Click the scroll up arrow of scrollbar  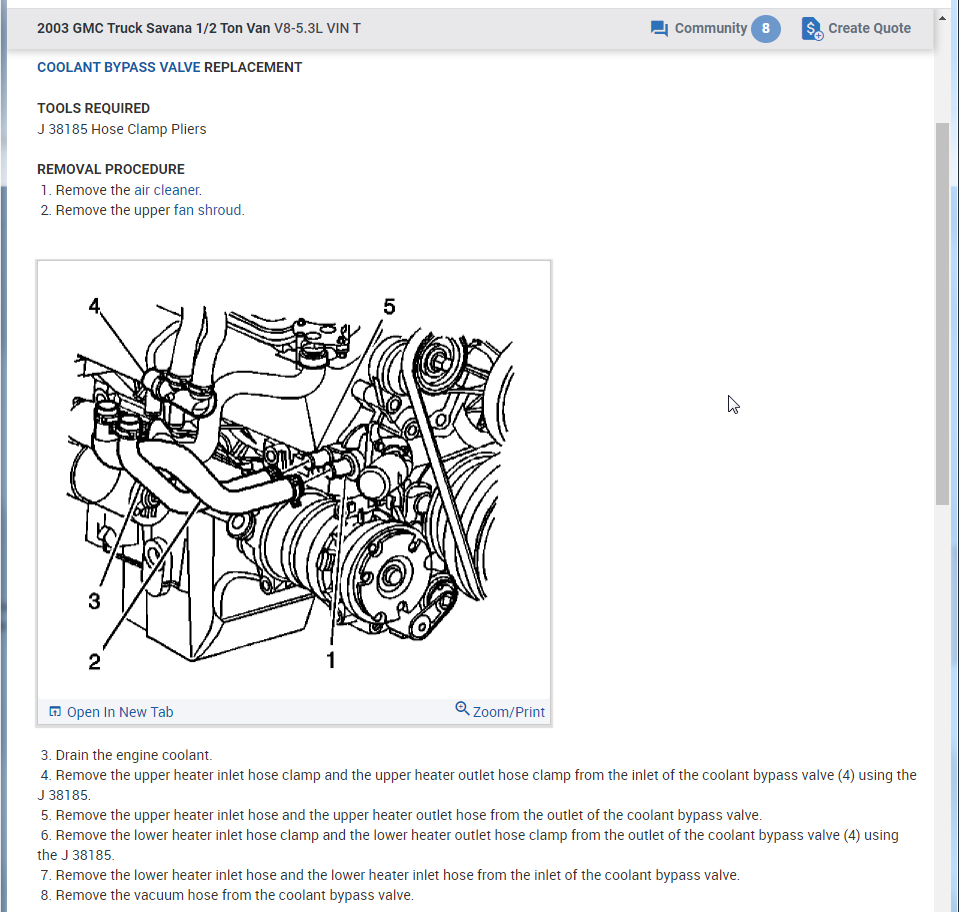tap(942, 18)
